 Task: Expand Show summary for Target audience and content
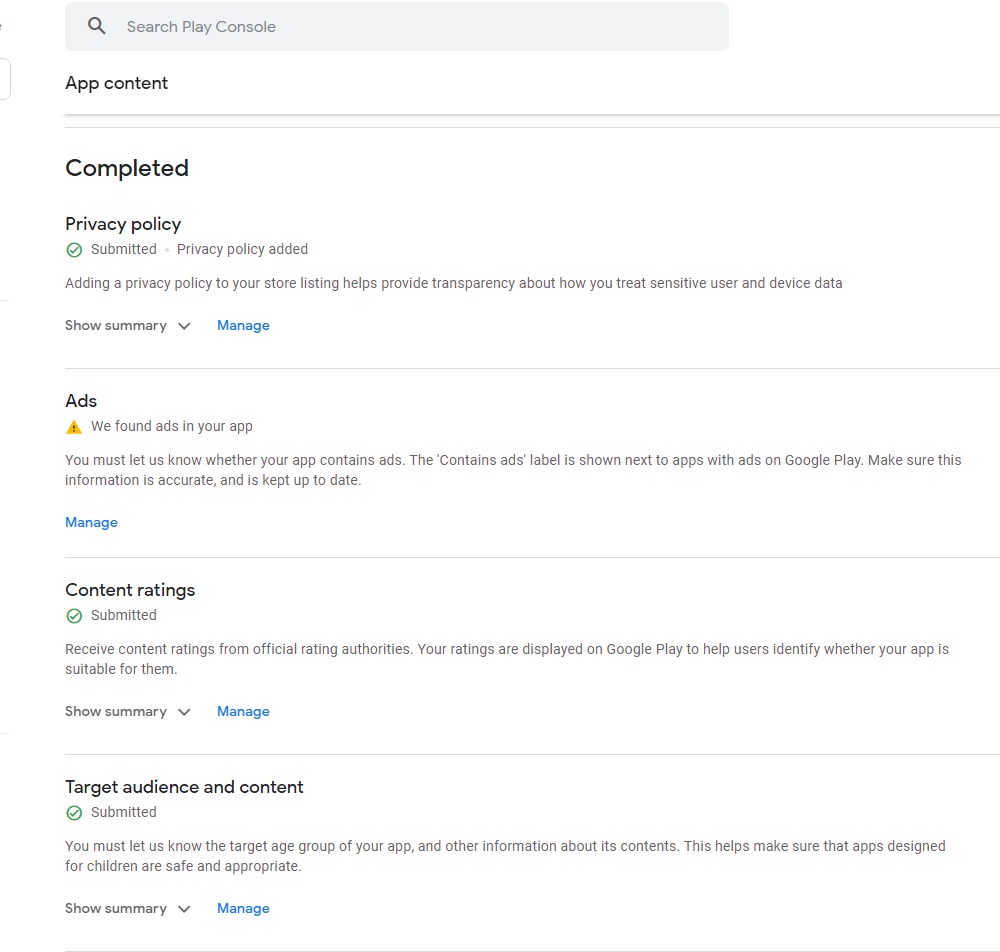click(x=116, y=909)
